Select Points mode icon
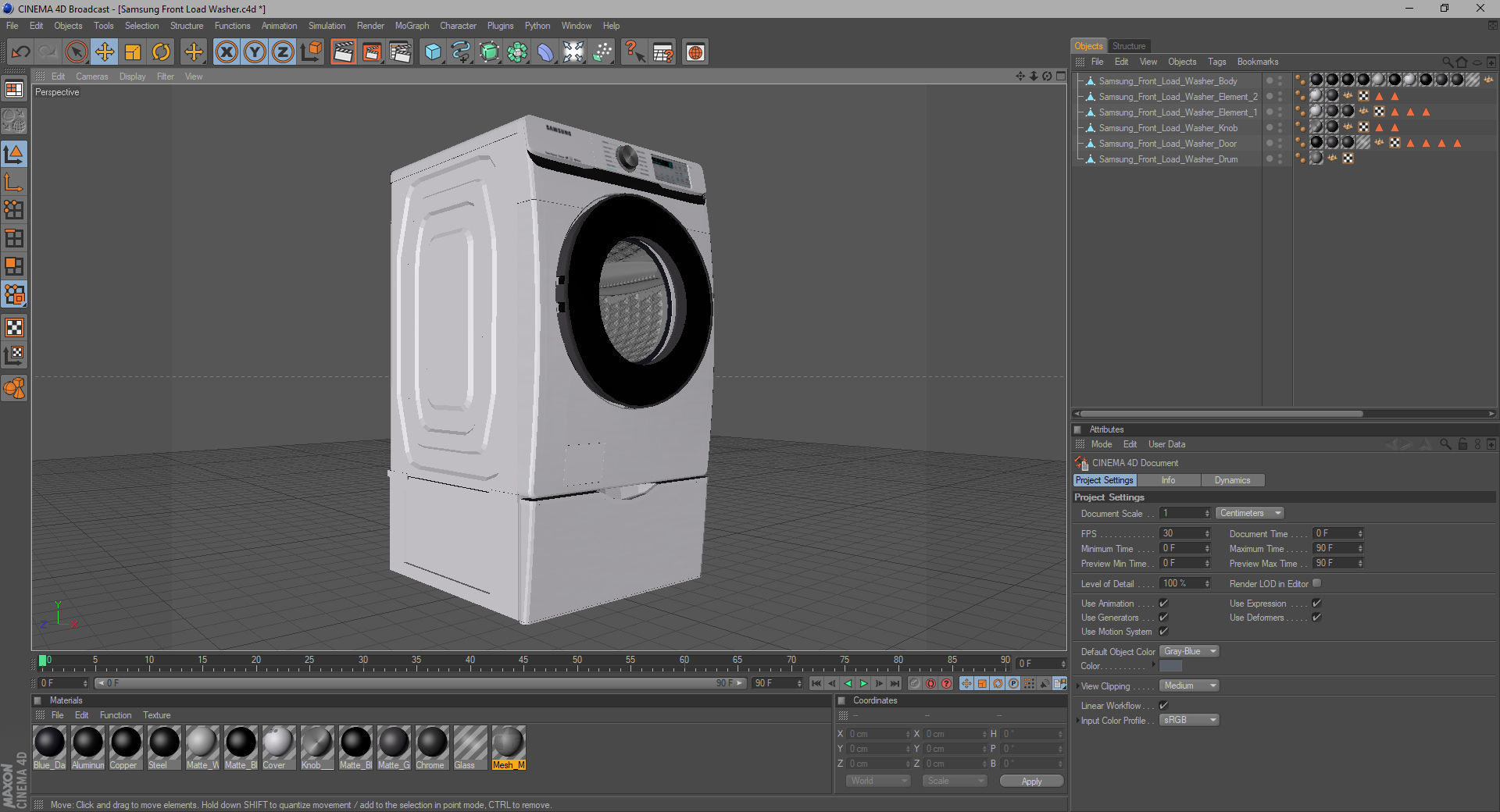The image size is (1500, 812). [x=14, y=210]
